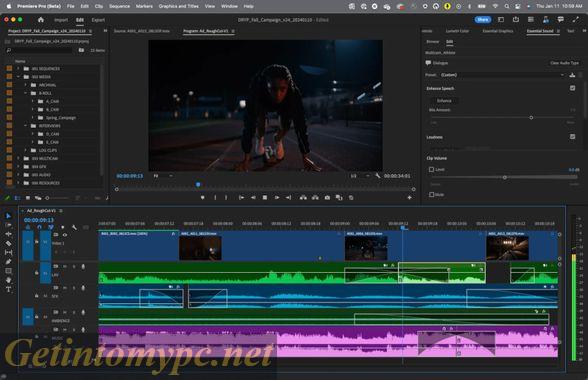The height and width of the screenshot is (380, 588).
Task: Click the blue Share button
Action: [483, 20]
